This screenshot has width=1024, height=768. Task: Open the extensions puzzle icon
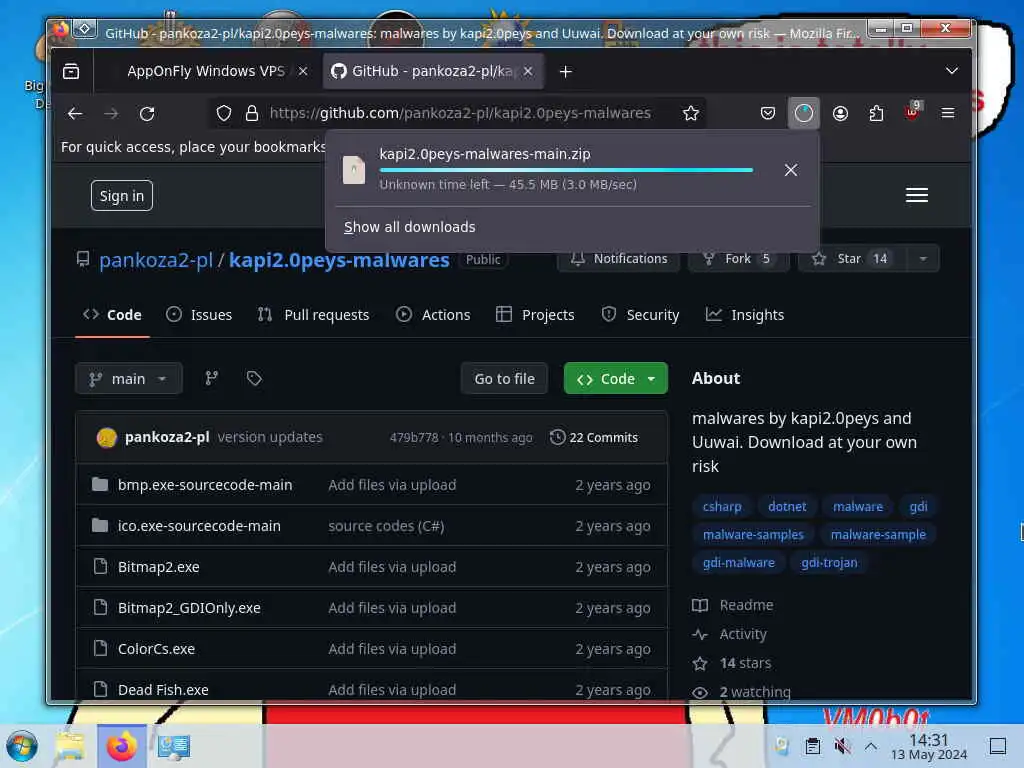876,114
